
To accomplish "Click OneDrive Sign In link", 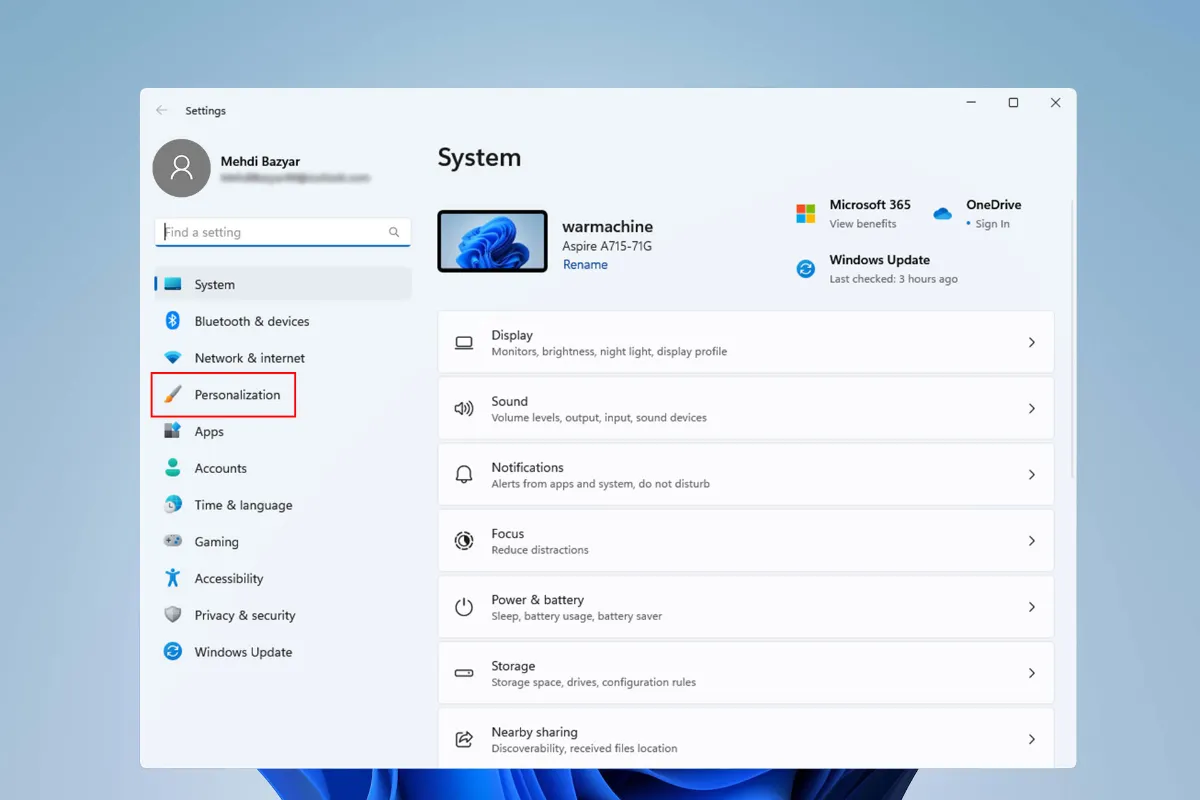I will (x=992, y=224).
